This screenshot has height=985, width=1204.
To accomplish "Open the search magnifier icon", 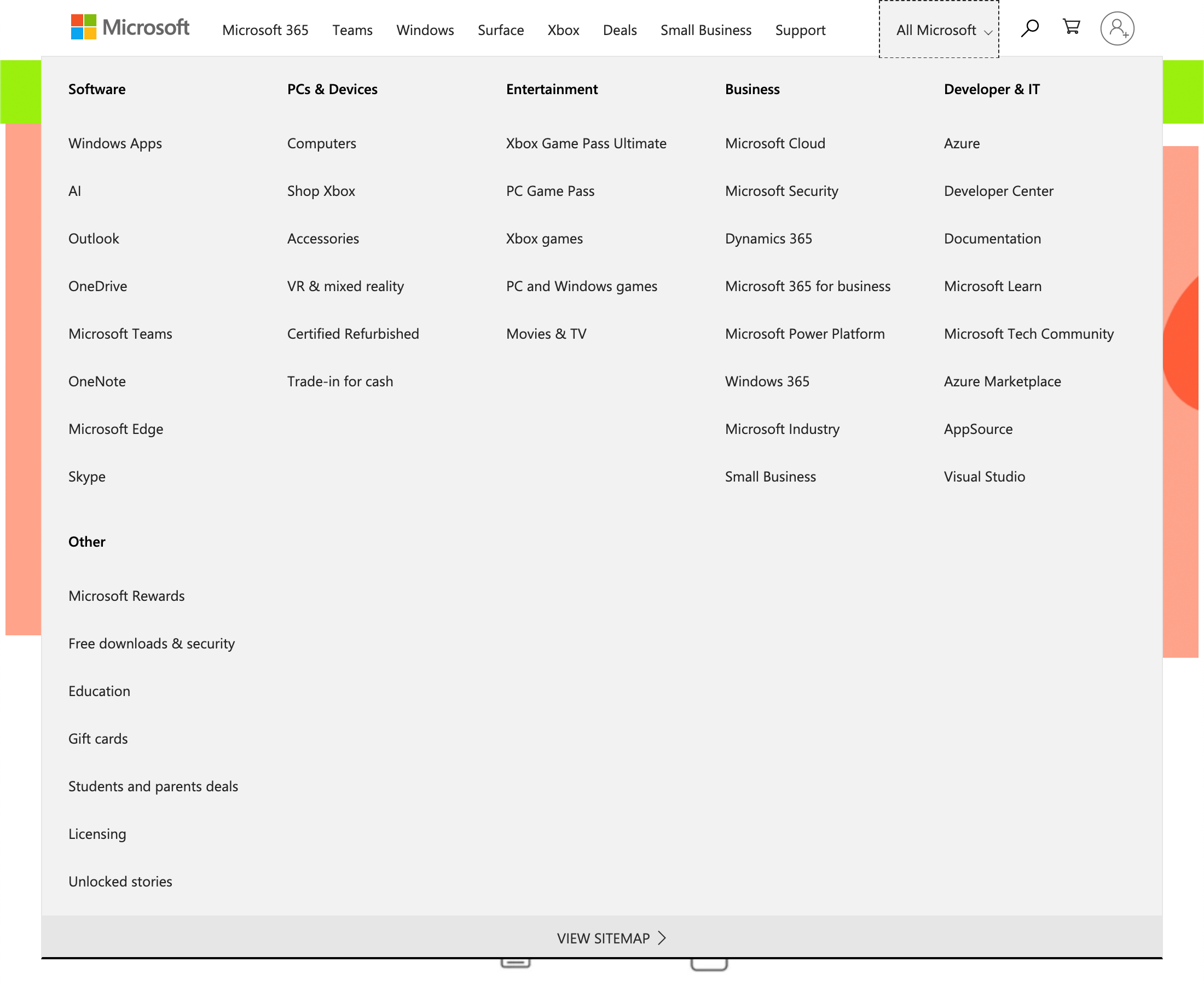I will pos(1029,27).
